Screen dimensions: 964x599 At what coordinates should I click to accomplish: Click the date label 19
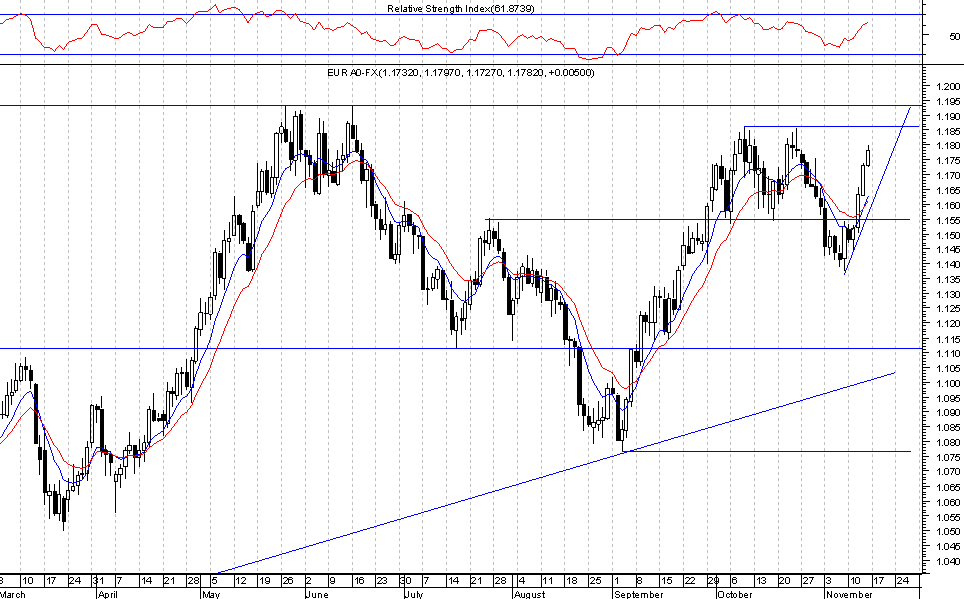click(264, 581)
